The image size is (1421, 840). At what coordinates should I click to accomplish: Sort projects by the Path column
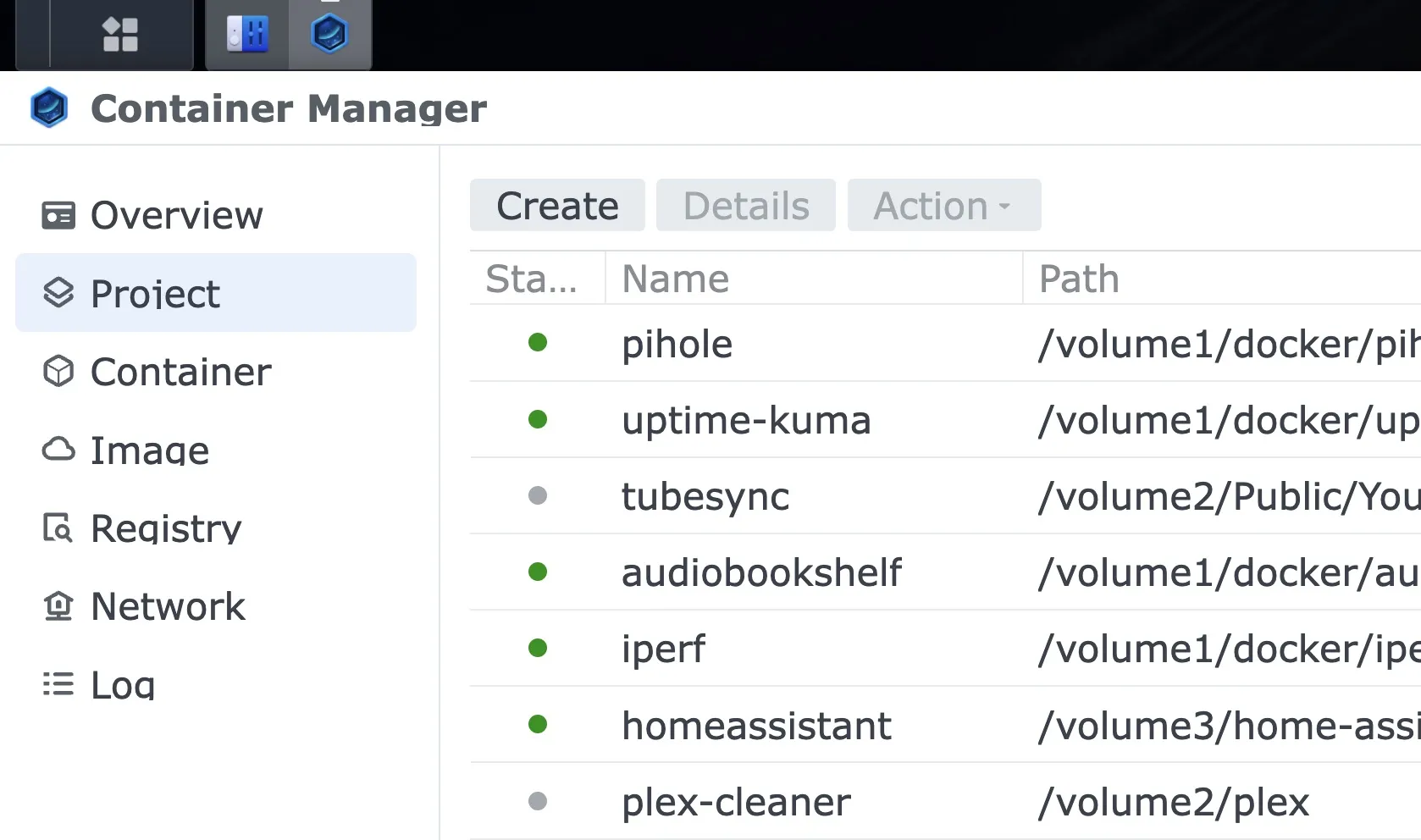(1077, 278)
